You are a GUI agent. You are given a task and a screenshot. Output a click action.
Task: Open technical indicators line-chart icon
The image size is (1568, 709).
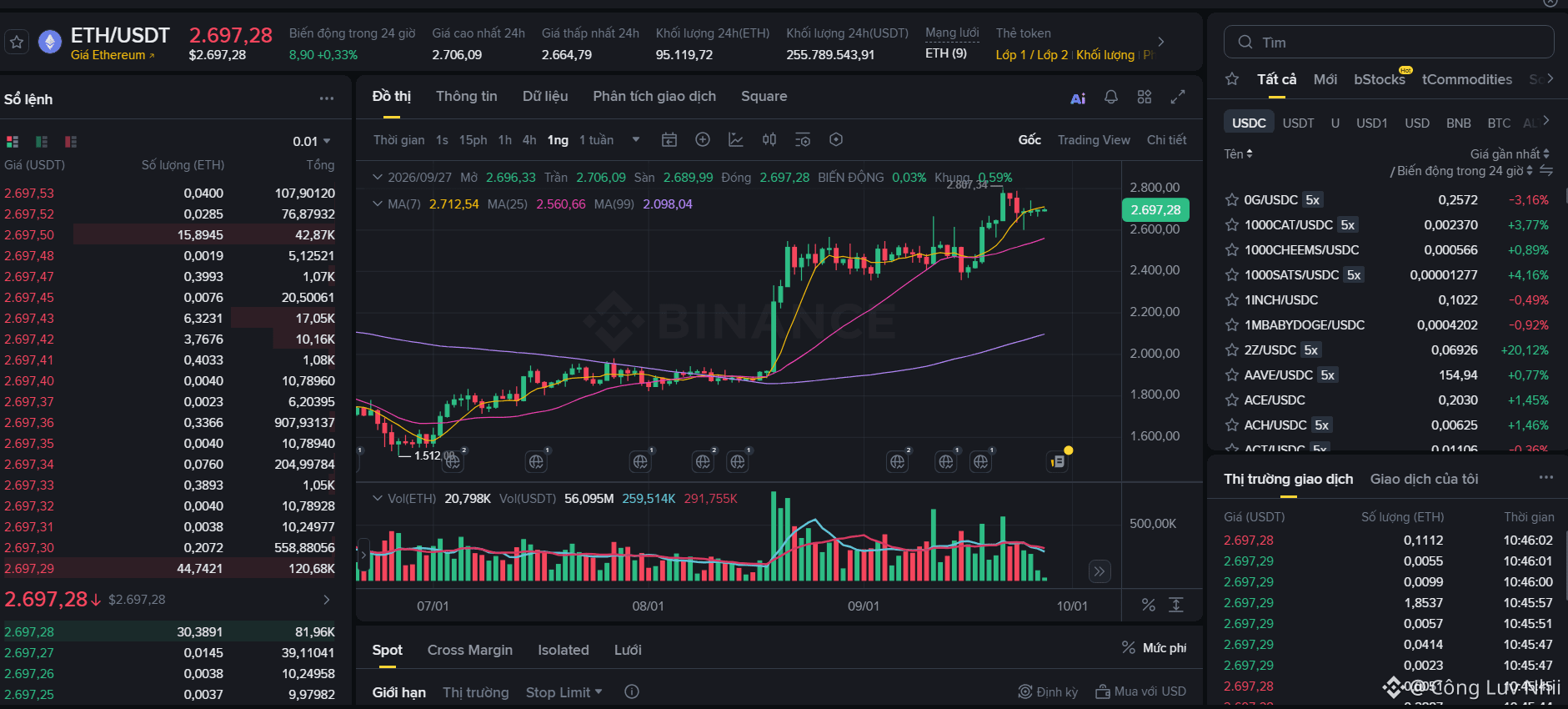point(736,140)
